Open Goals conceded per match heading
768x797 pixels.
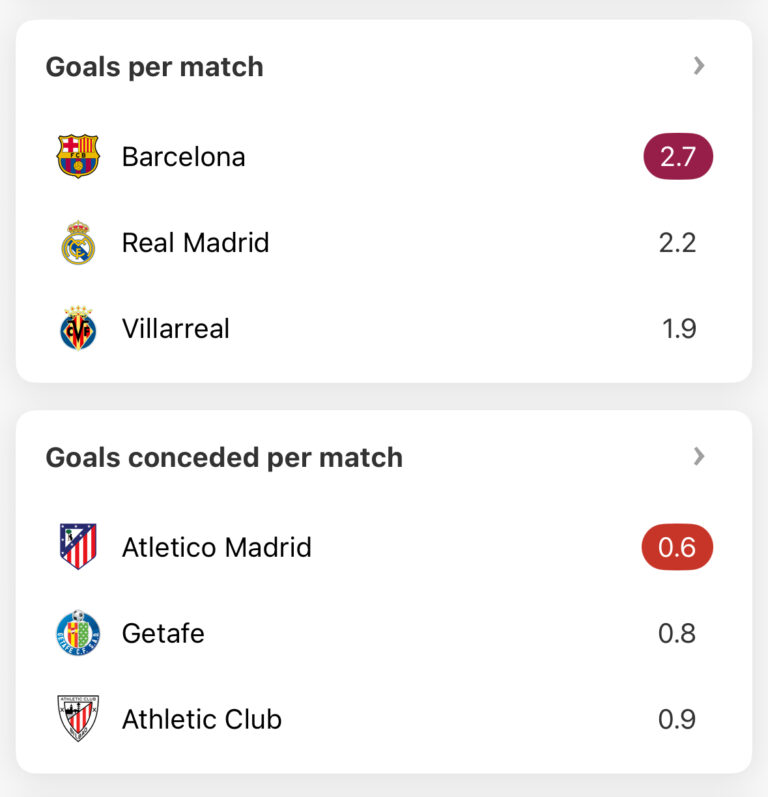[x=224, y=457]
